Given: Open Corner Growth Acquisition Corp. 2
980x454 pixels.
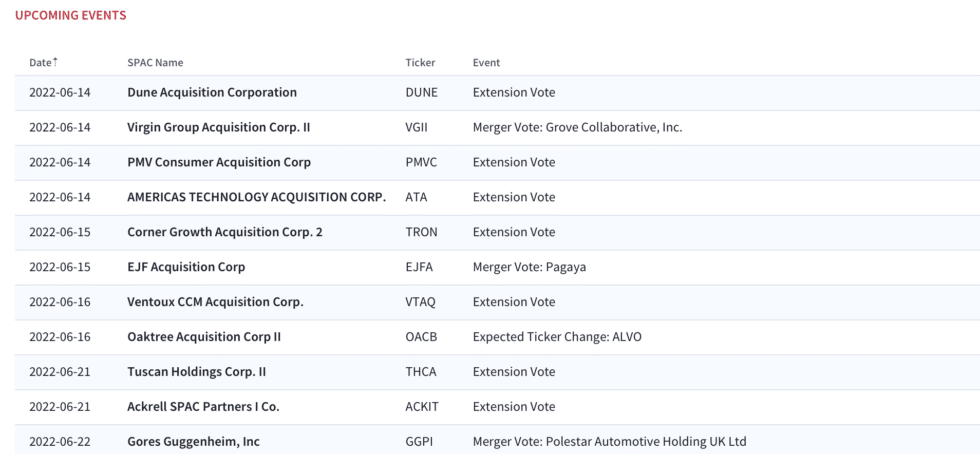Looking at the screenshot, I should coord(225,232).
